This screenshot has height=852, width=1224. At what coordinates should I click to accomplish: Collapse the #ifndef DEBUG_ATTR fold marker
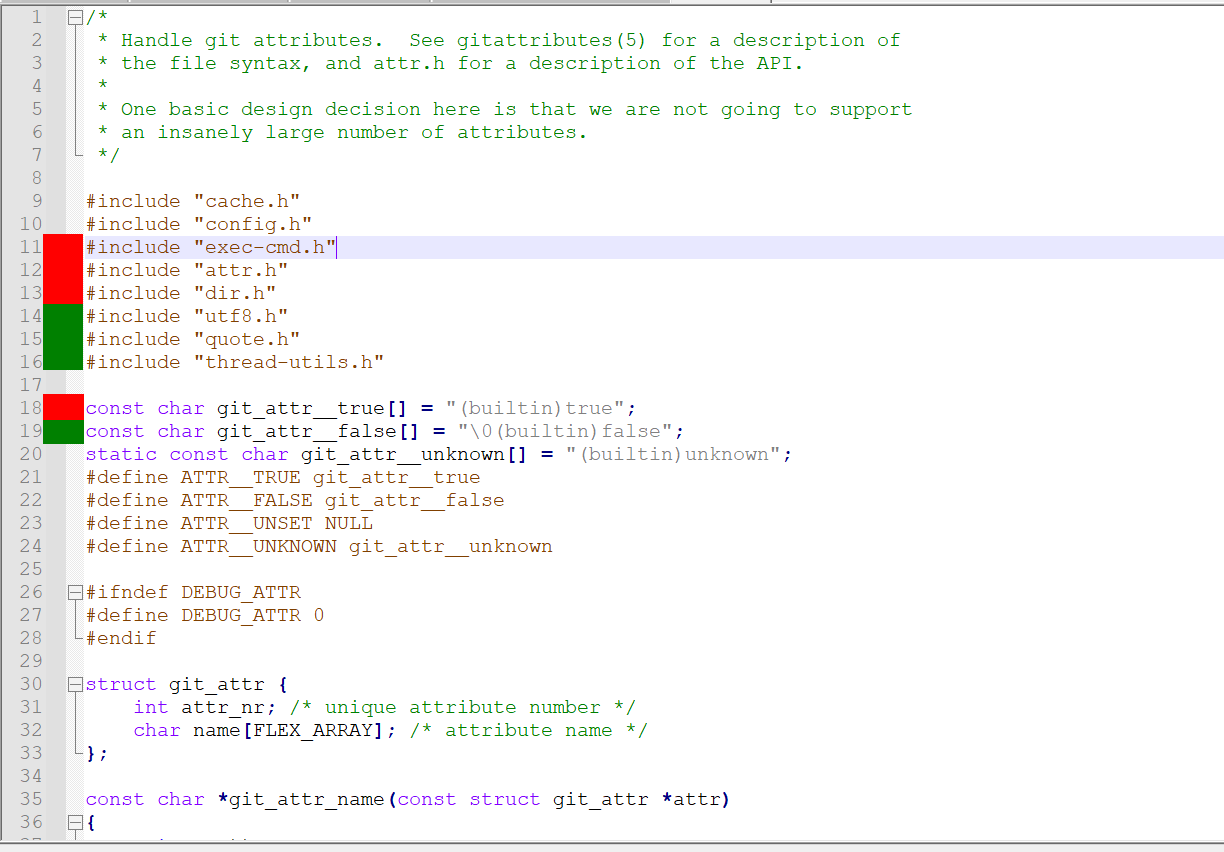(x=76, y=592)
